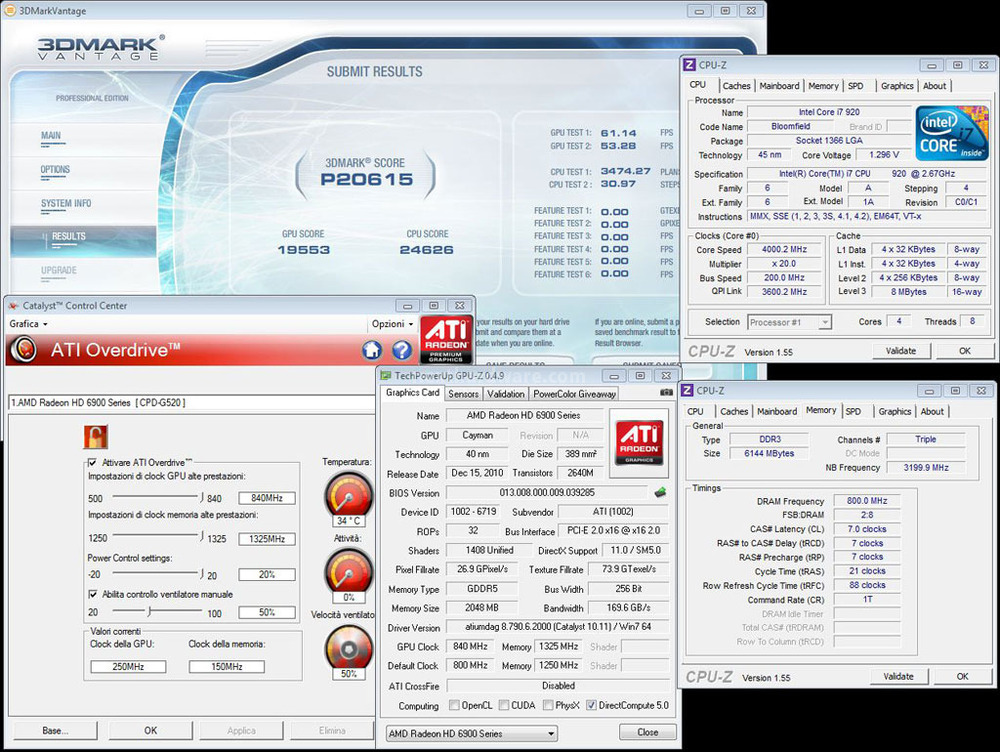Open the Sensors tab in GPU-Z
The image size is (1000, 752).
[463, 394]
